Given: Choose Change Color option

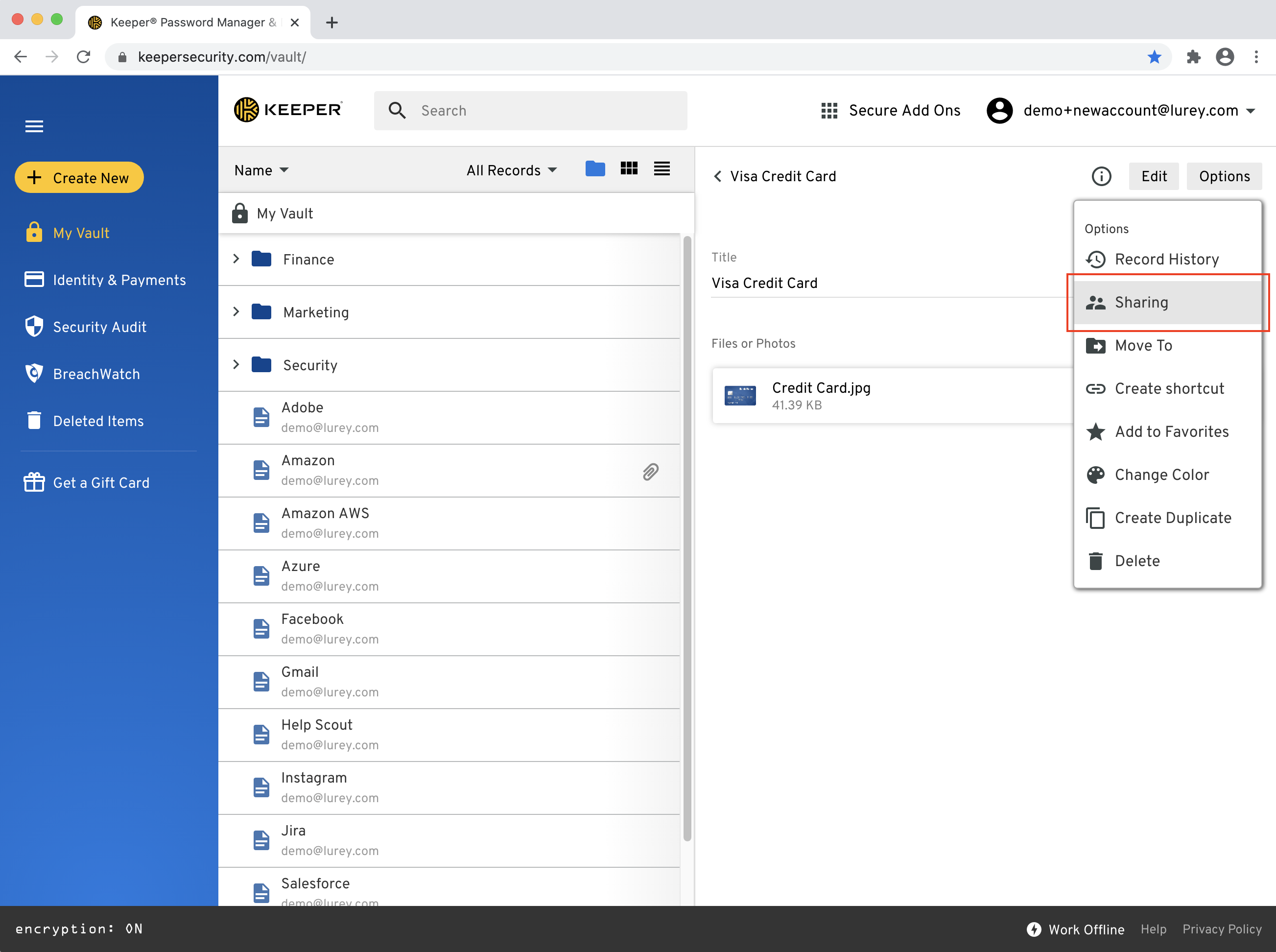Looking at the screenshot, I should click(x=1168, y=475).
